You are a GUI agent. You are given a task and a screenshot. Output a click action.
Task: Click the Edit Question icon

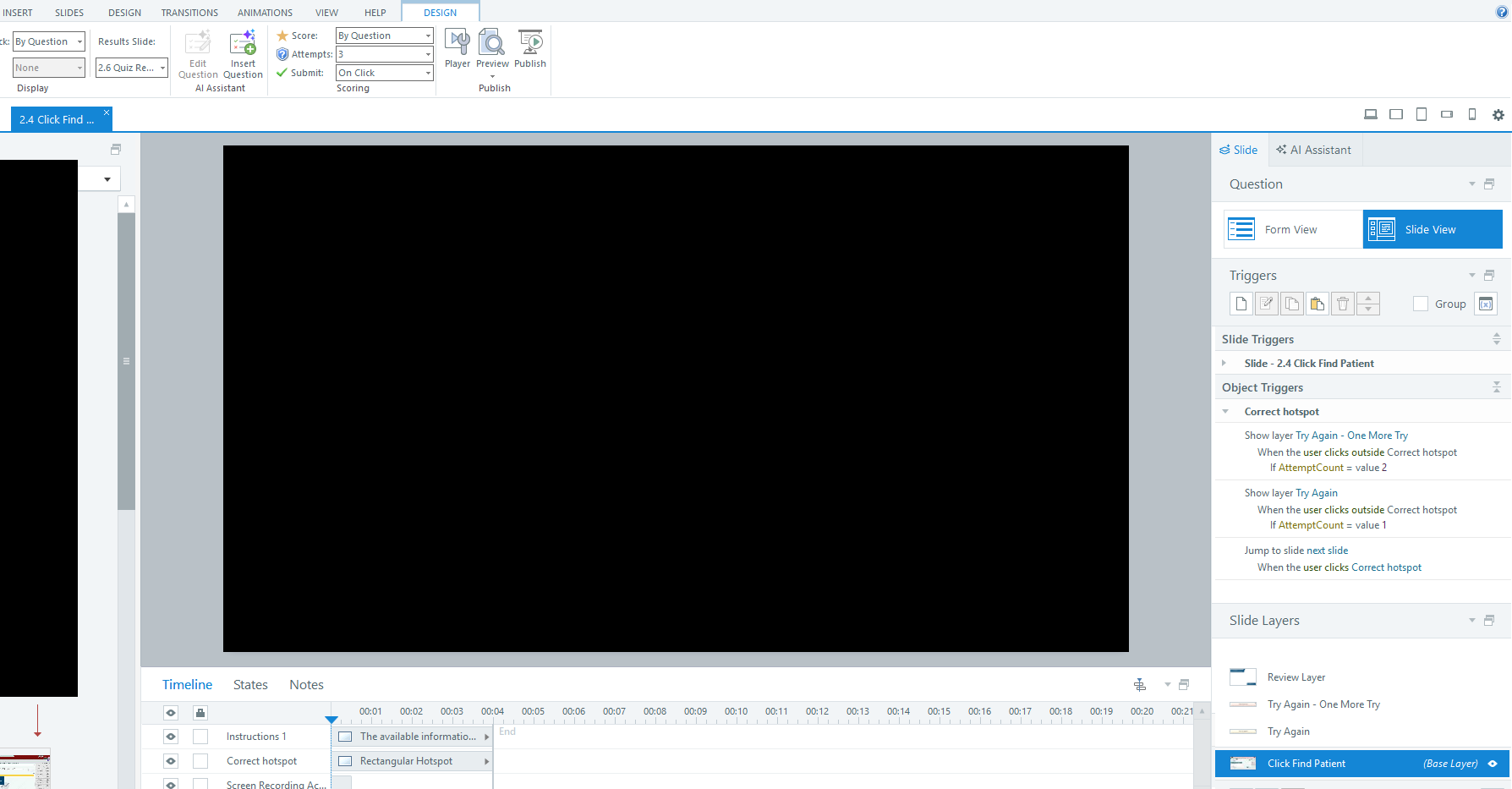pos(198,54)
